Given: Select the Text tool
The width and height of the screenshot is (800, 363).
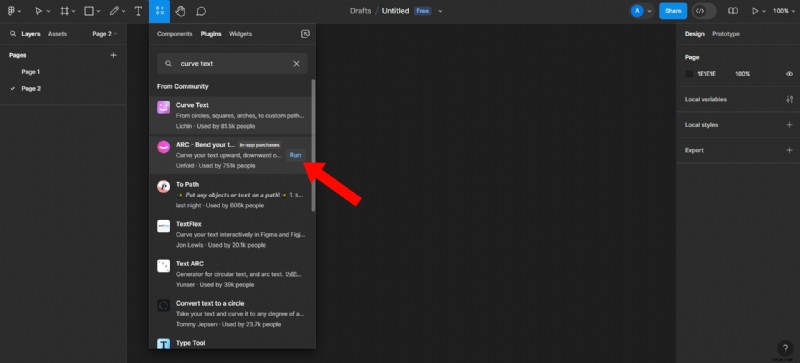Looking at the screenshot, I should pyautogui.click(x=138, y=11).
